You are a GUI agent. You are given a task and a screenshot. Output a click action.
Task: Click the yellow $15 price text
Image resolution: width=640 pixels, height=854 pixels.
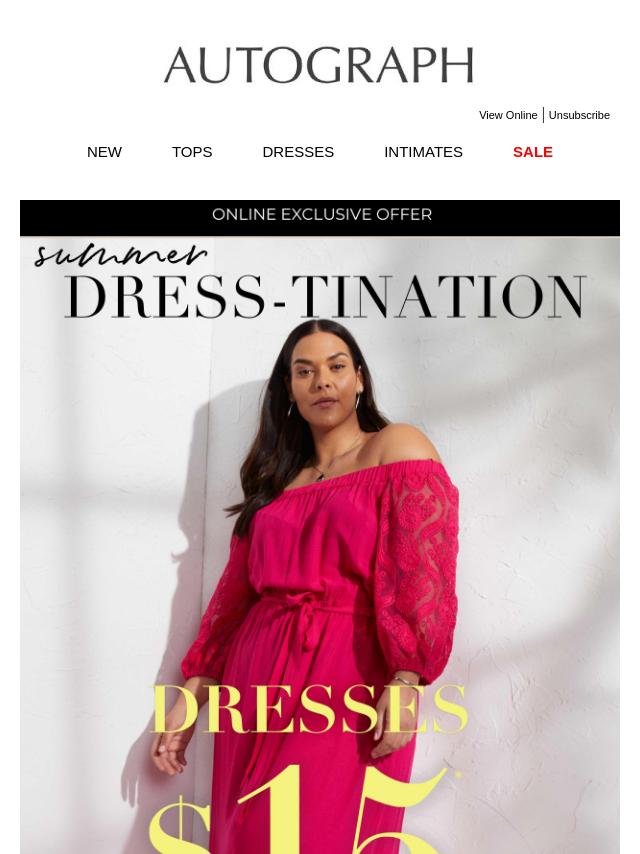[305, 810]
